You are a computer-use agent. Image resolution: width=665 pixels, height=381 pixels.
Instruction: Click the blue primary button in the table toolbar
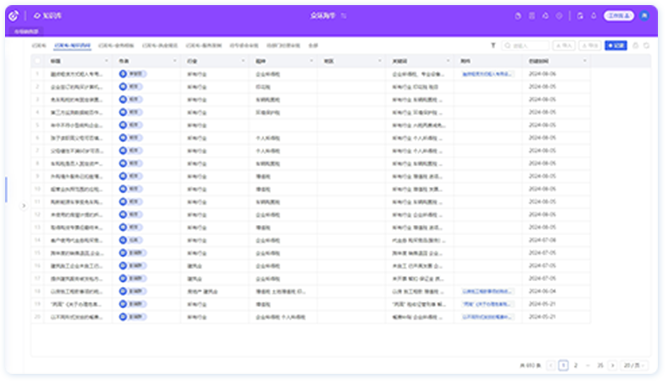616,45
